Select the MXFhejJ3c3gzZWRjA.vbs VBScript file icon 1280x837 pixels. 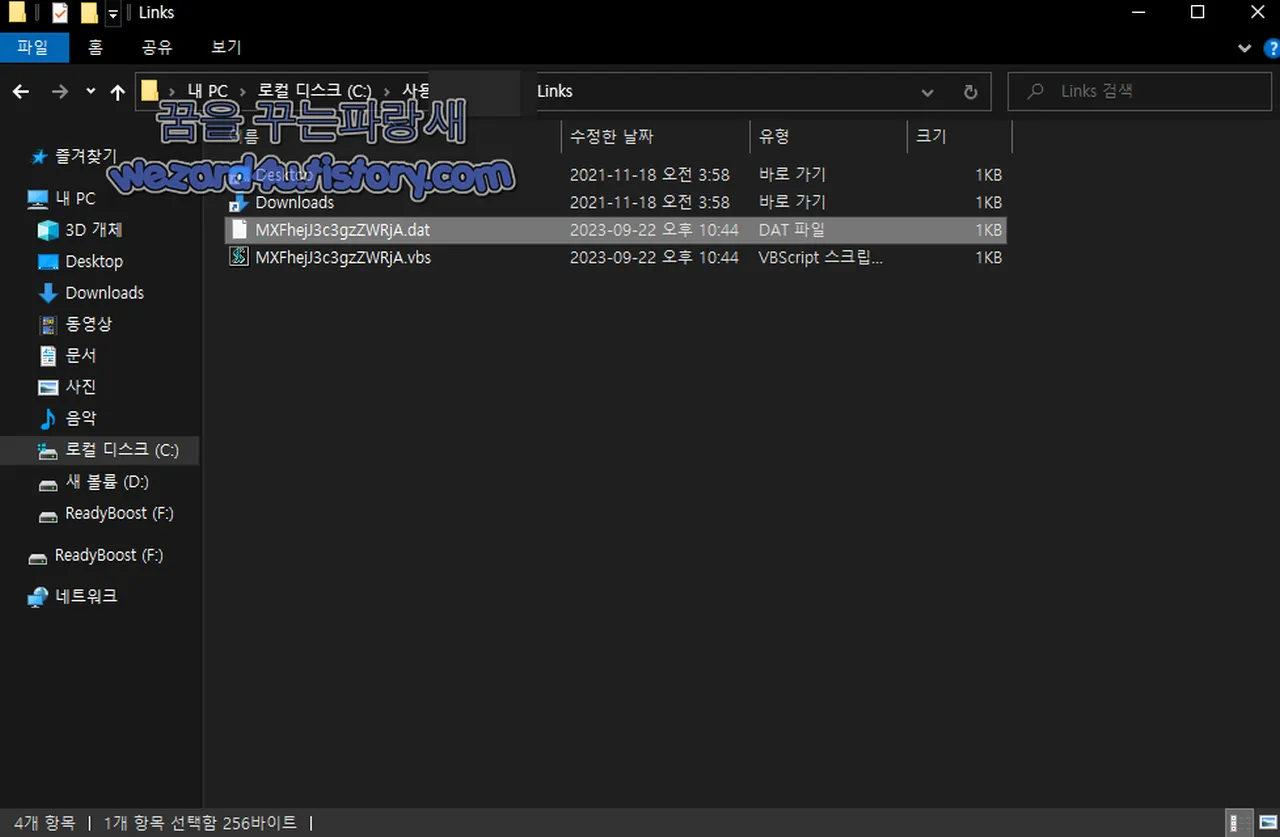(x=238, y=257)
